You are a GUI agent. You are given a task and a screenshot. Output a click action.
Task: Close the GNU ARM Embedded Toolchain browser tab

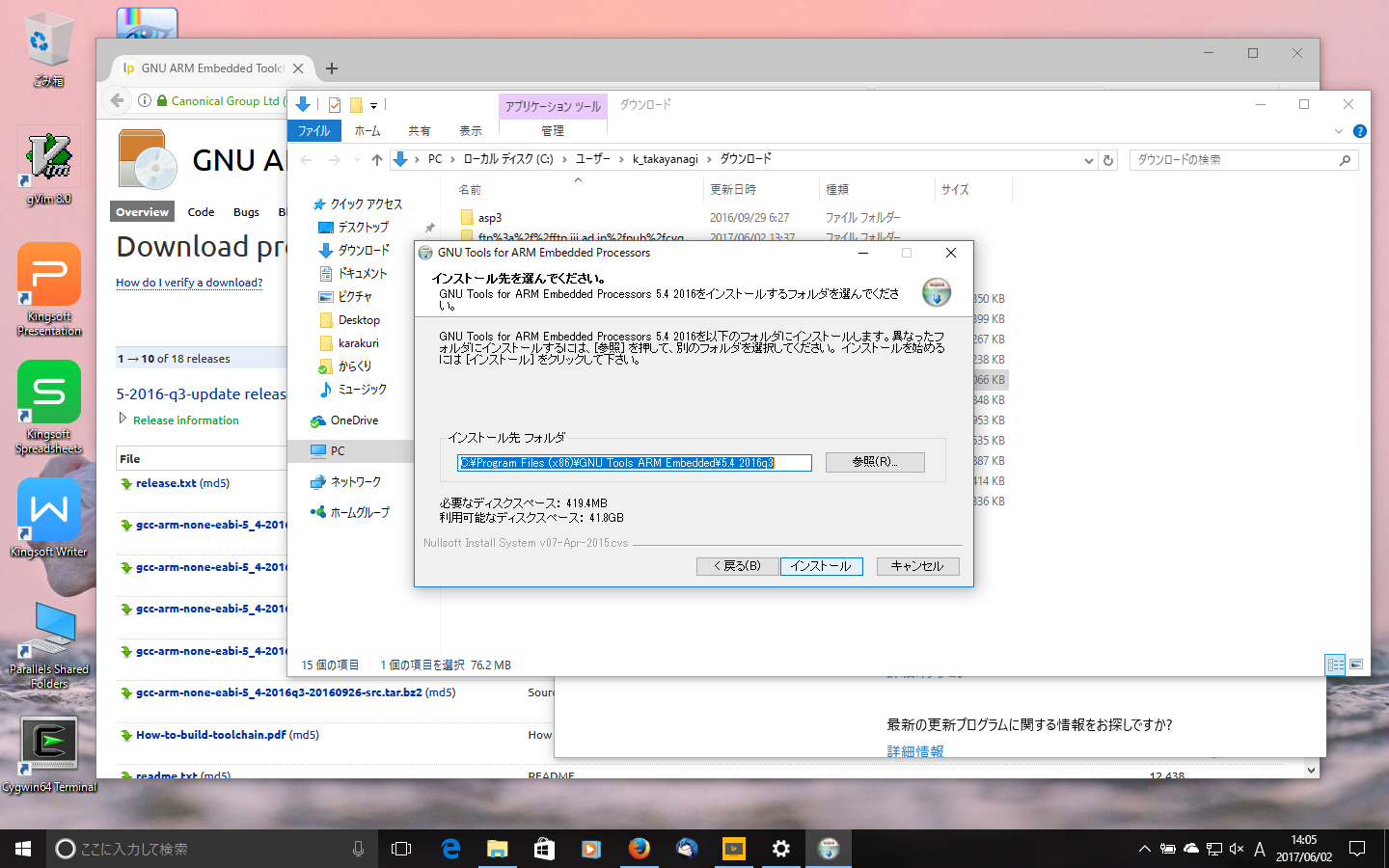coord(298,68)
